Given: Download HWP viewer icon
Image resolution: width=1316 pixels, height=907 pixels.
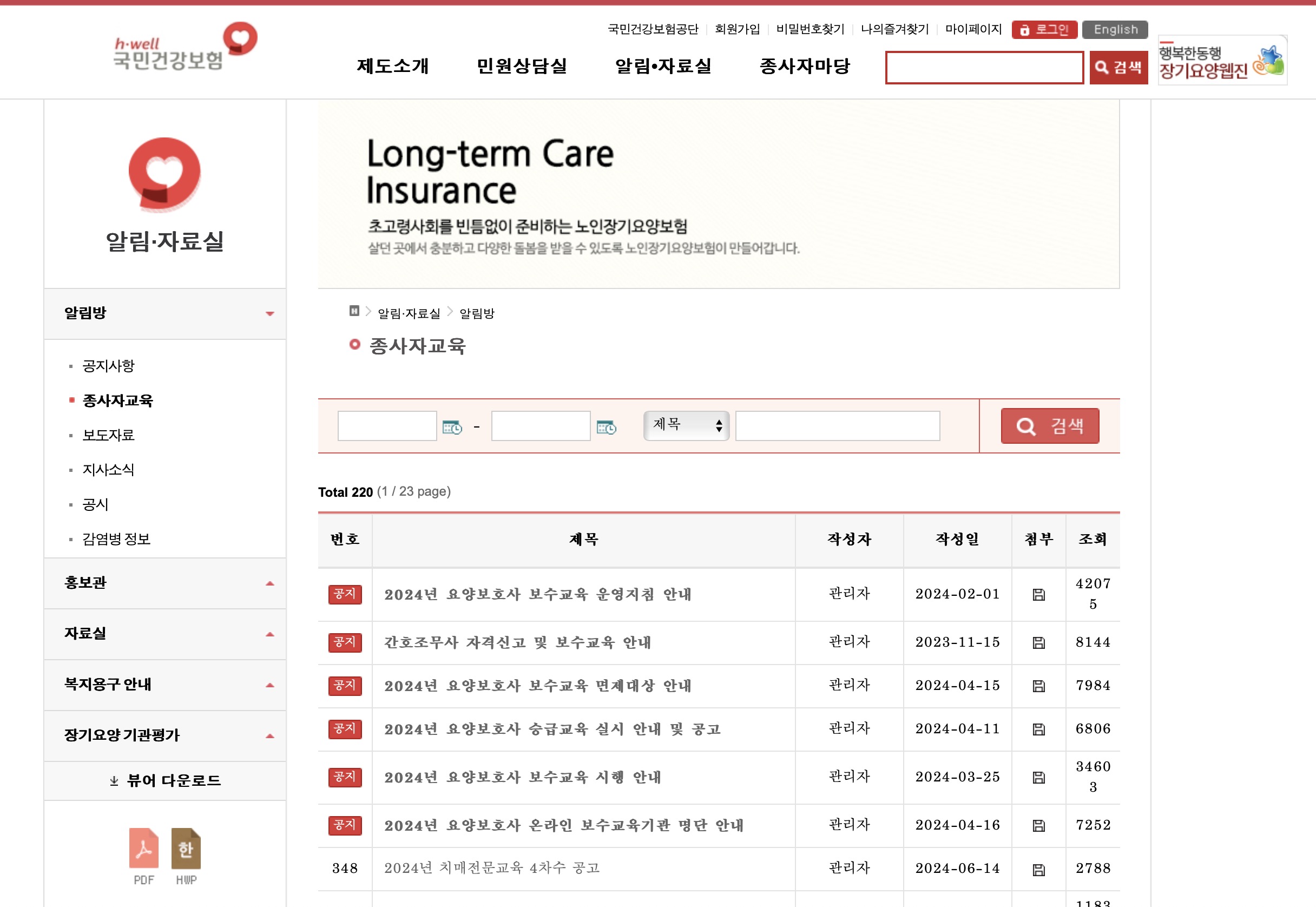Looking at the screenshot, I should tap(186, 849).
